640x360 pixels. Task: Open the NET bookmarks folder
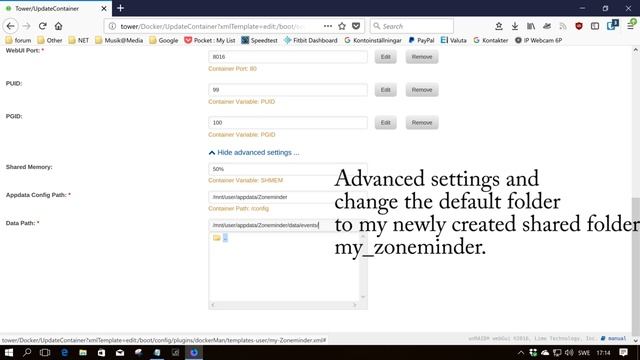tap(78, 40)
